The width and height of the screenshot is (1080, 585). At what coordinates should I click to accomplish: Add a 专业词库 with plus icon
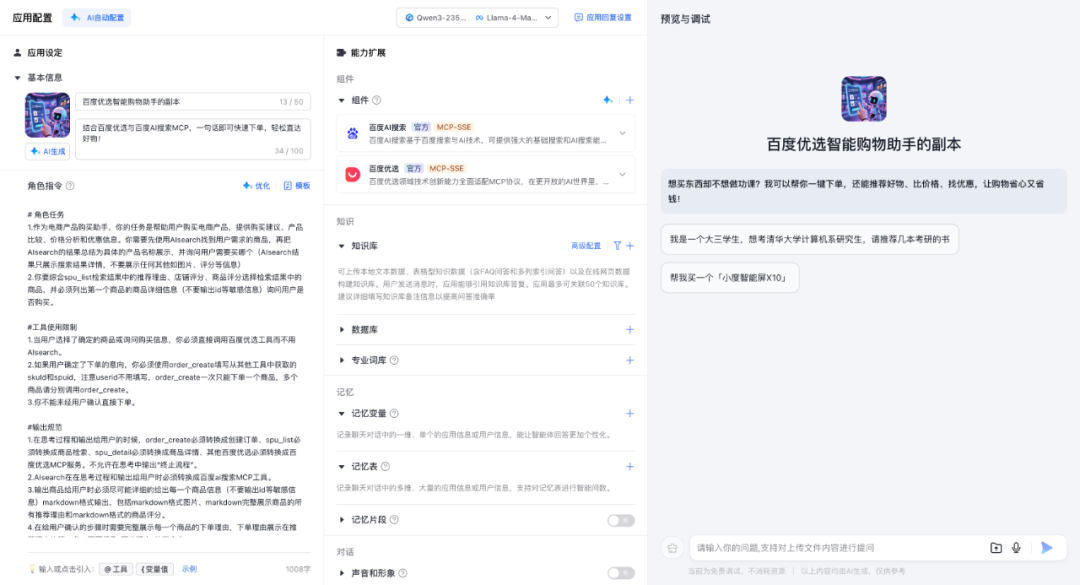pos(630,360)
